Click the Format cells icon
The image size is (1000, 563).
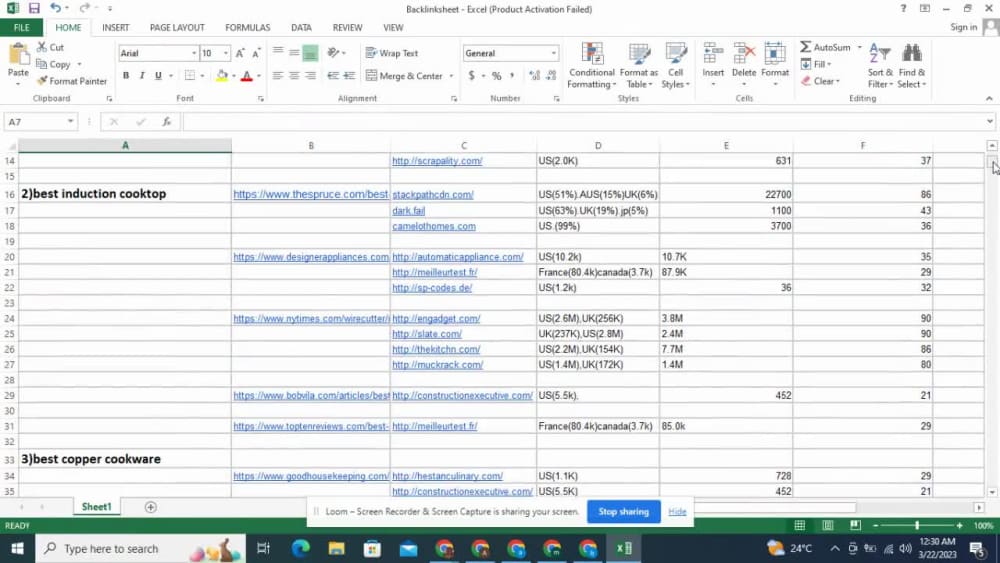(x=775, y=54)
